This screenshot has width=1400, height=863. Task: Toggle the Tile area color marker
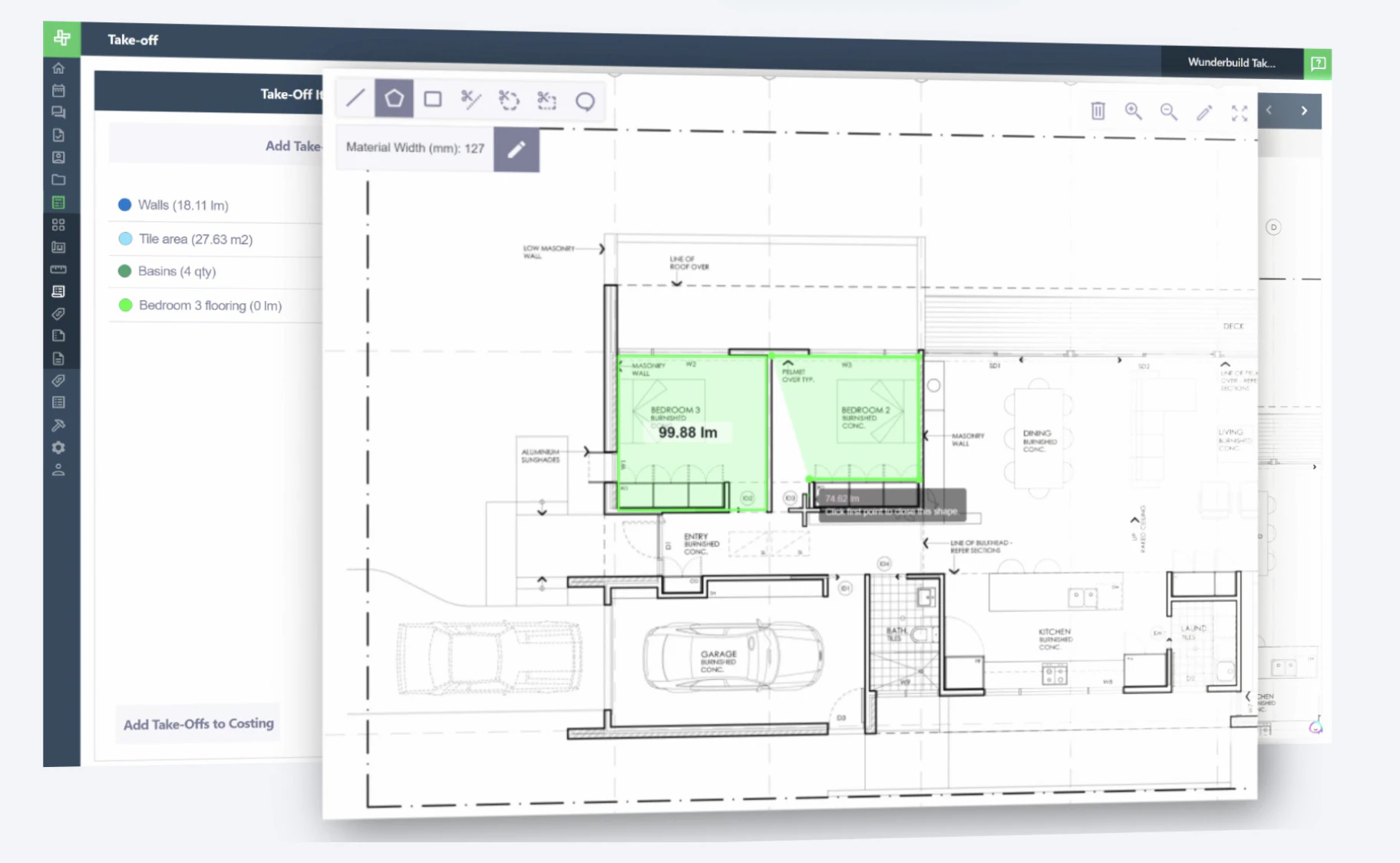[124, 239]
